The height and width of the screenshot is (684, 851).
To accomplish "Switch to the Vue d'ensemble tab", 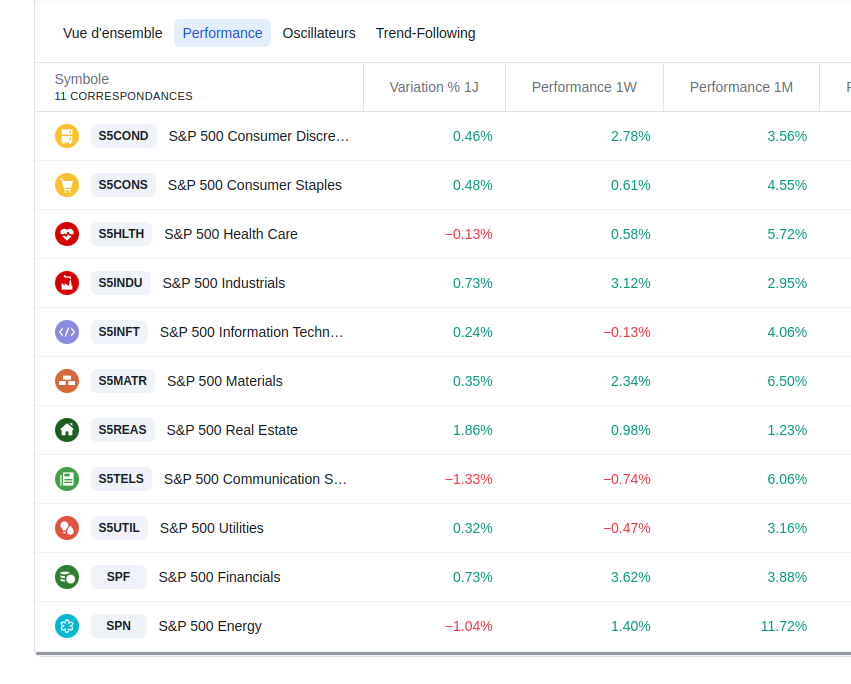I will pos(112,33).
